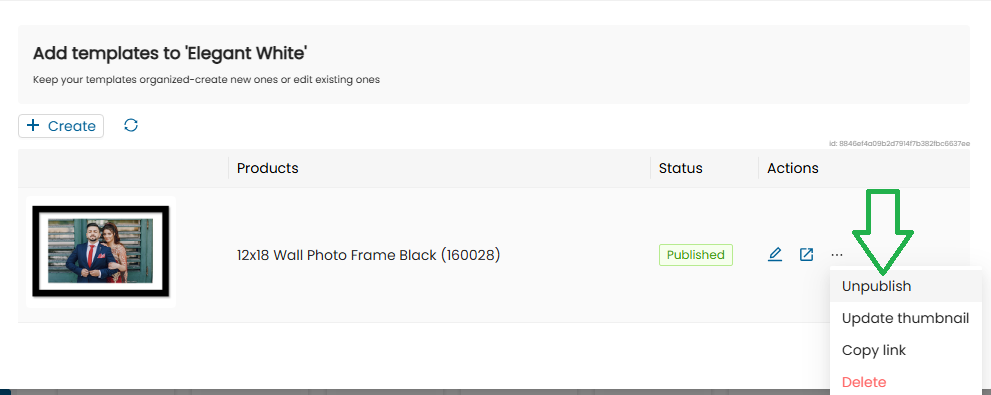Open the wall photo frame thumbnail
This screenshot has height=395, width=991.
101,252
